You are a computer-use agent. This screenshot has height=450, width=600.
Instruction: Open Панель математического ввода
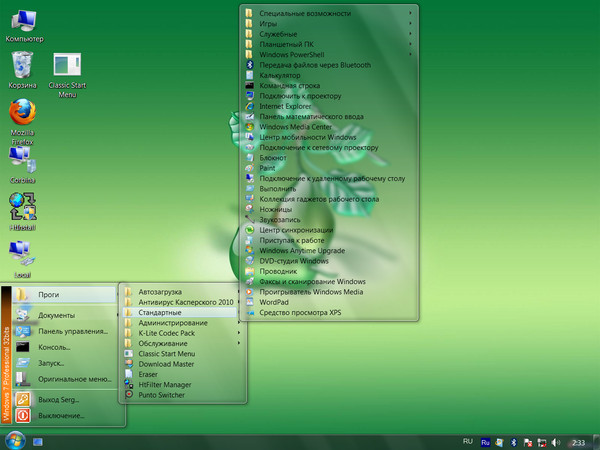click(x=329, y=117)
